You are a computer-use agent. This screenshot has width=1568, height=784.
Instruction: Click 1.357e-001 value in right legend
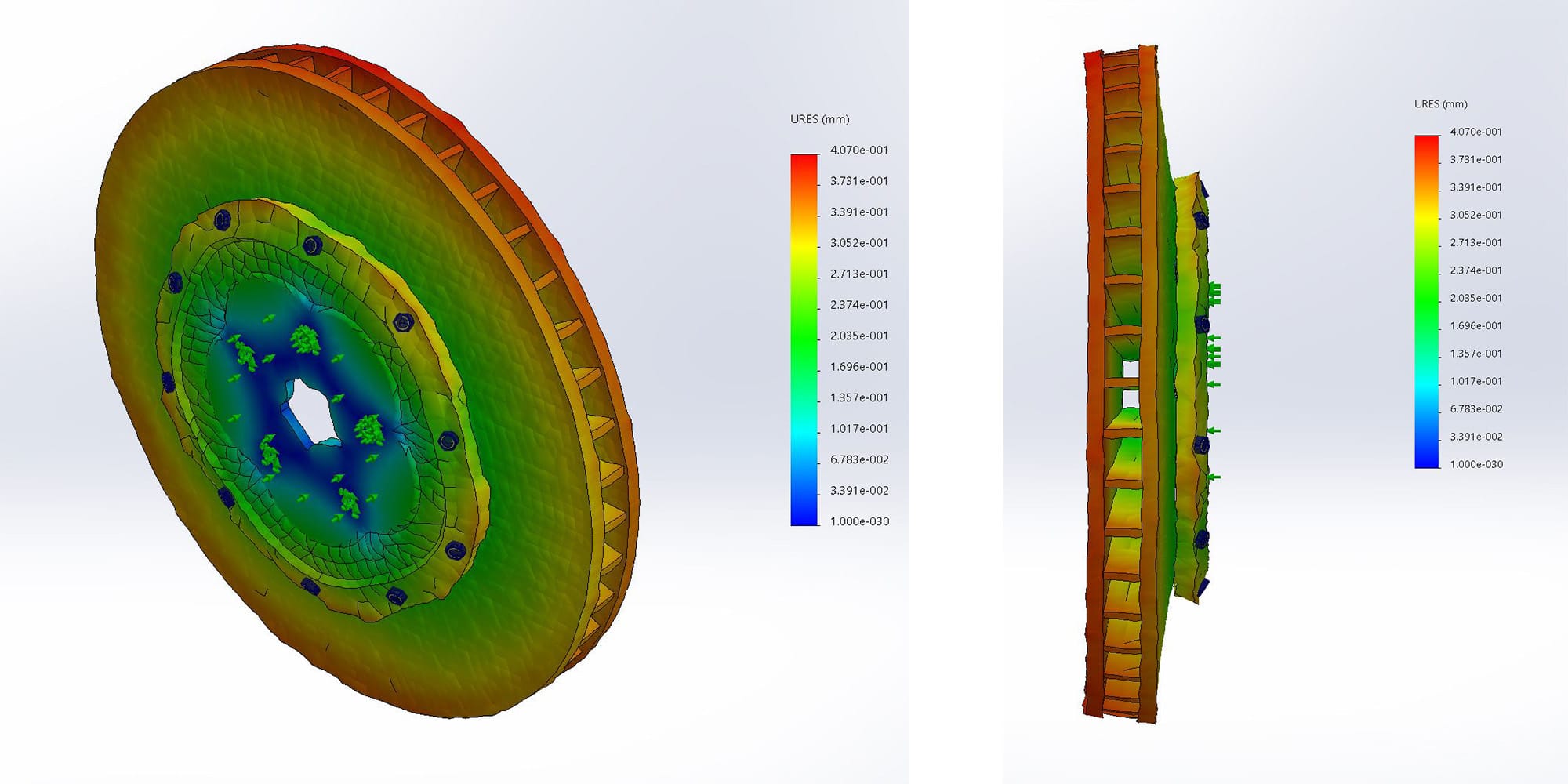tap(1476, 354)
